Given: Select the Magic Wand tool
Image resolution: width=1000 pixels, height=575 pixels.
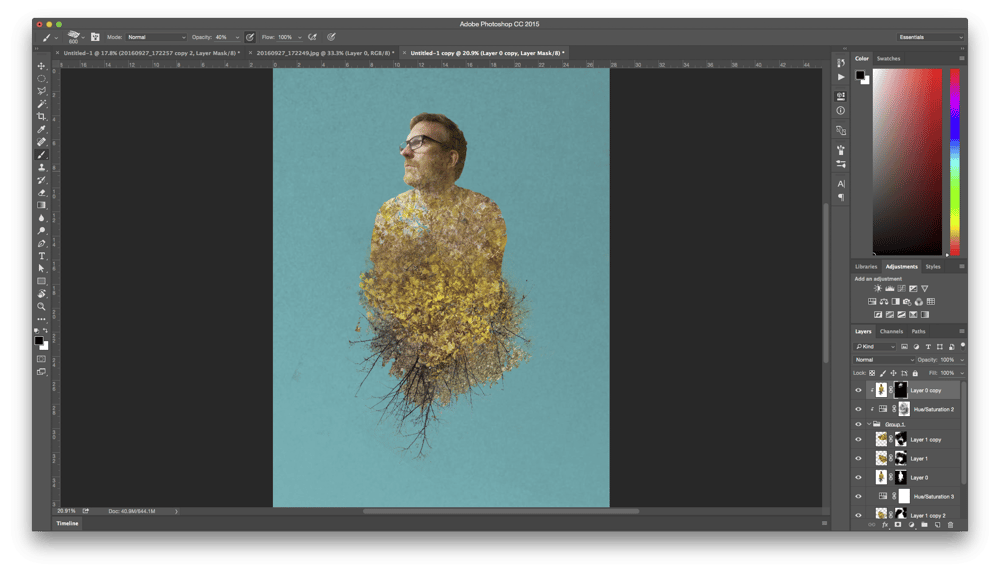Looking at the screenshot, I should click(41, 104).
